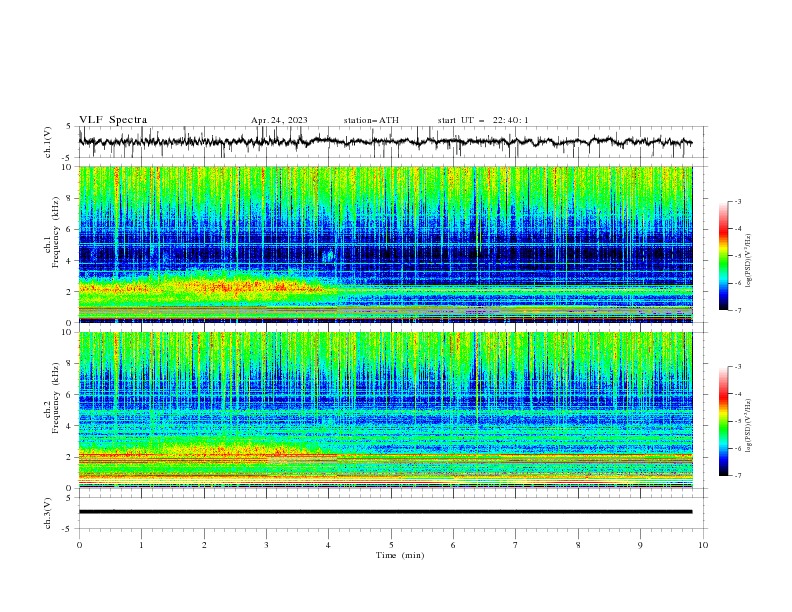Click the "Time (min)" axis label
792x612 pixels.
click(x=400, y=555)
